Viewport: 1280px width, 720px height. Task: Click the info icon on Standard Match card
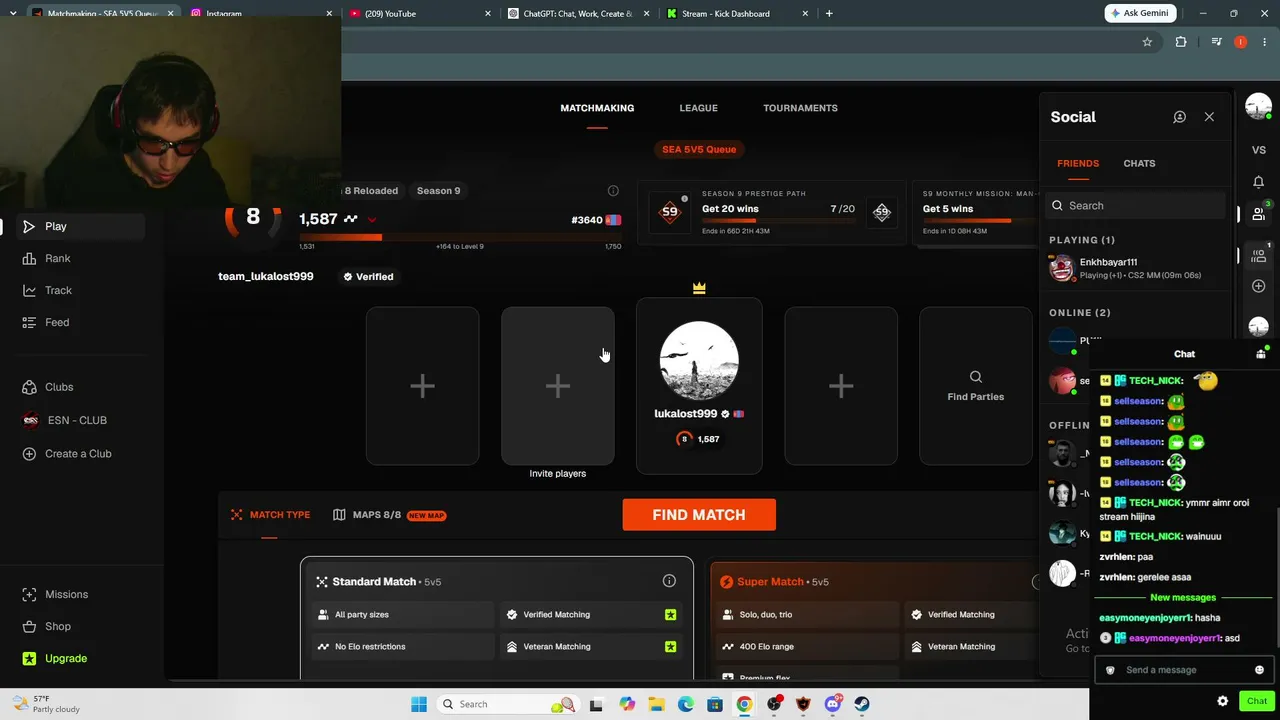click(669, 581)
